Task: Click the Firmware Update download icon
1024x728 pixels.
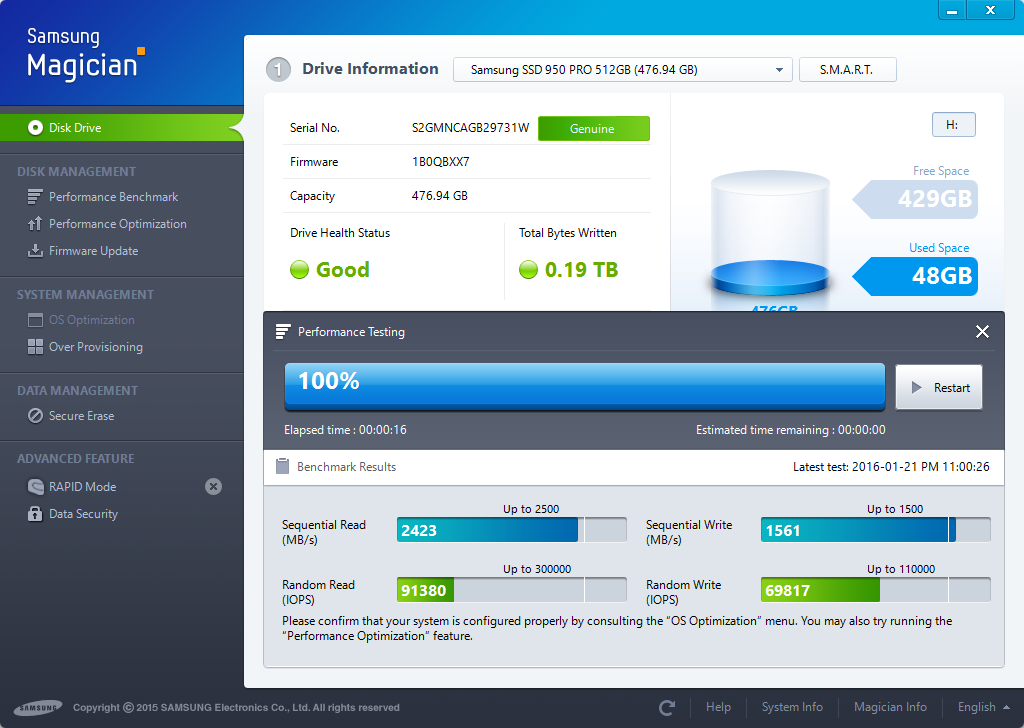Action: 35,251
